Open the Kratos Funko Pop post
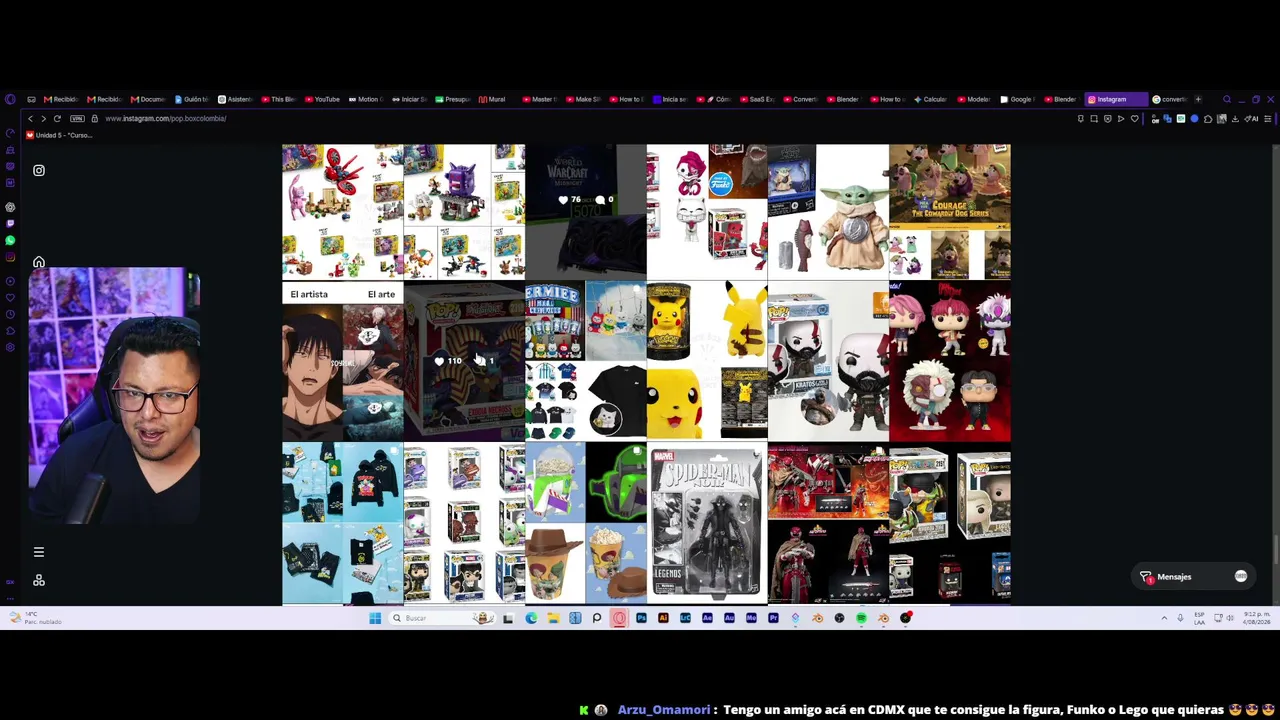The image size is (1280, 720). [828, 361]
